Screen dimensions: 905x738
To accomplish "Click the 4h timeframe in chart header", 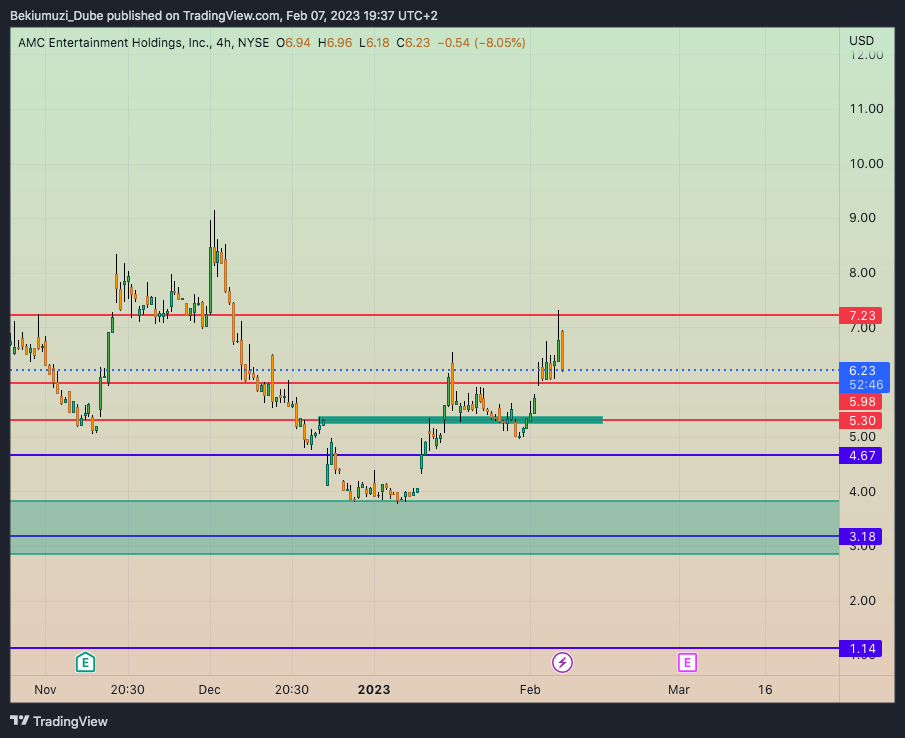I will click(x=223, y=43).
